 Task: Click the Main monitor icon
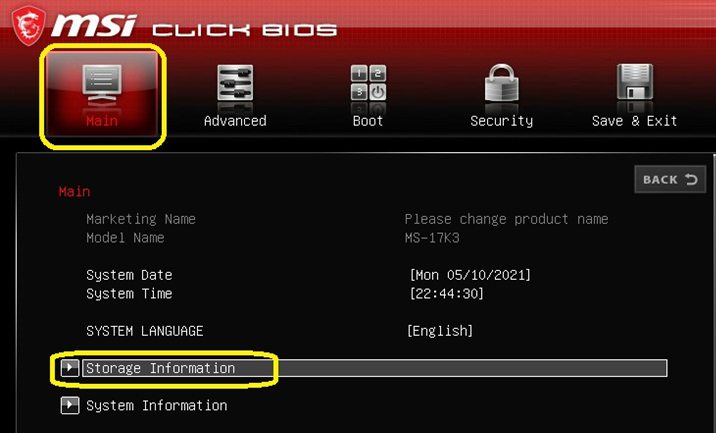tap(102, 83)
